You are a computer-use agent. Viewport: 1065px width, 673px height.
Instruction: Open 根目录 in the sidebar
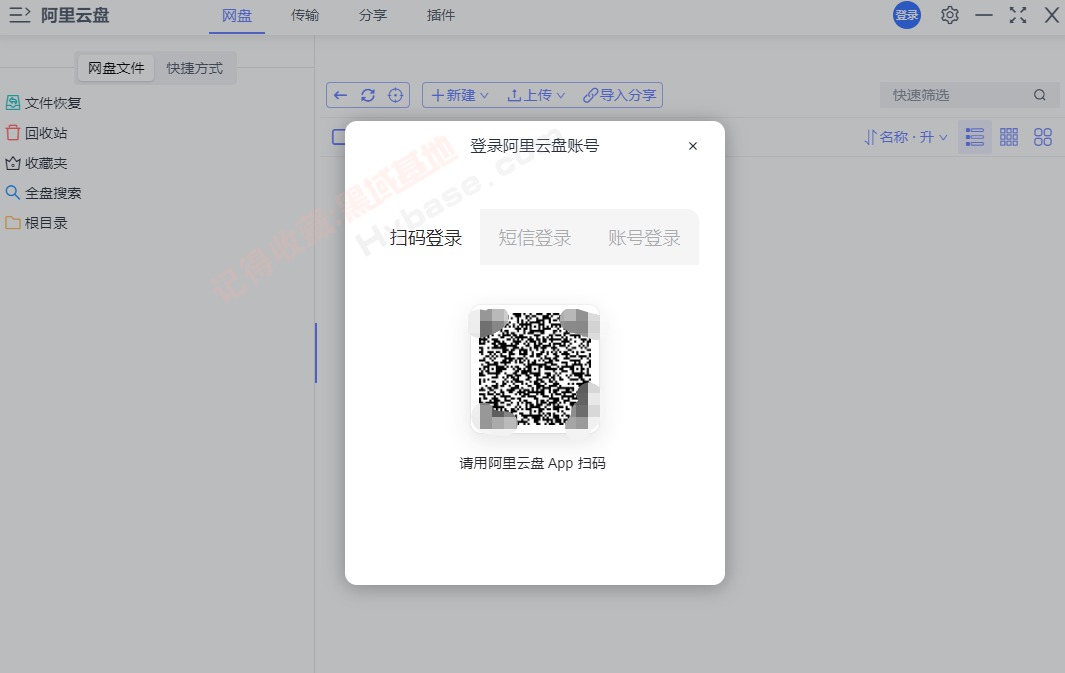37,223
